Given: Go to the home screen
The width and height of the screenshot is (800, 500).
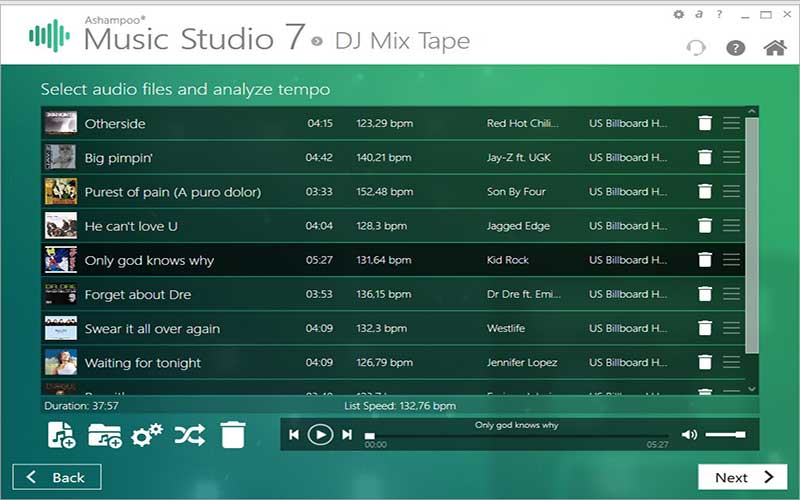Looking at the screenshot, I should [774, 47].
